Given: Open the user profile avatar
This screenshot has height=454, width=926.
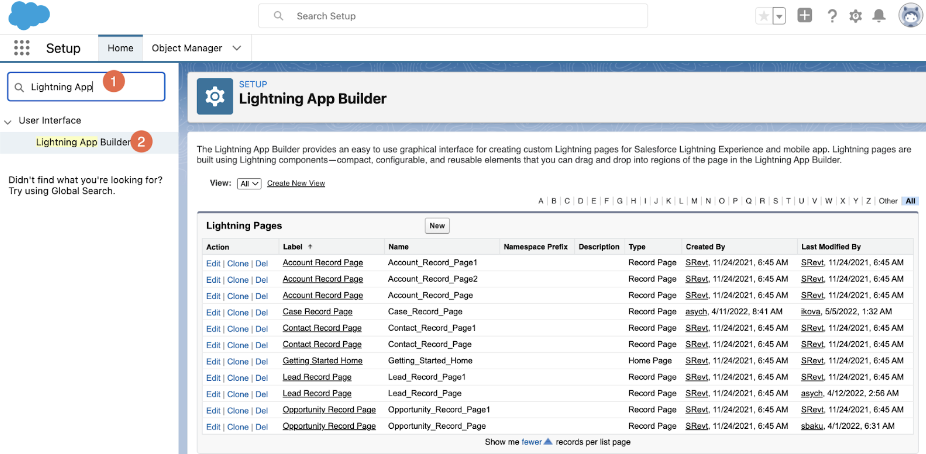Looking at the screenshot, I should click(911, 16).
